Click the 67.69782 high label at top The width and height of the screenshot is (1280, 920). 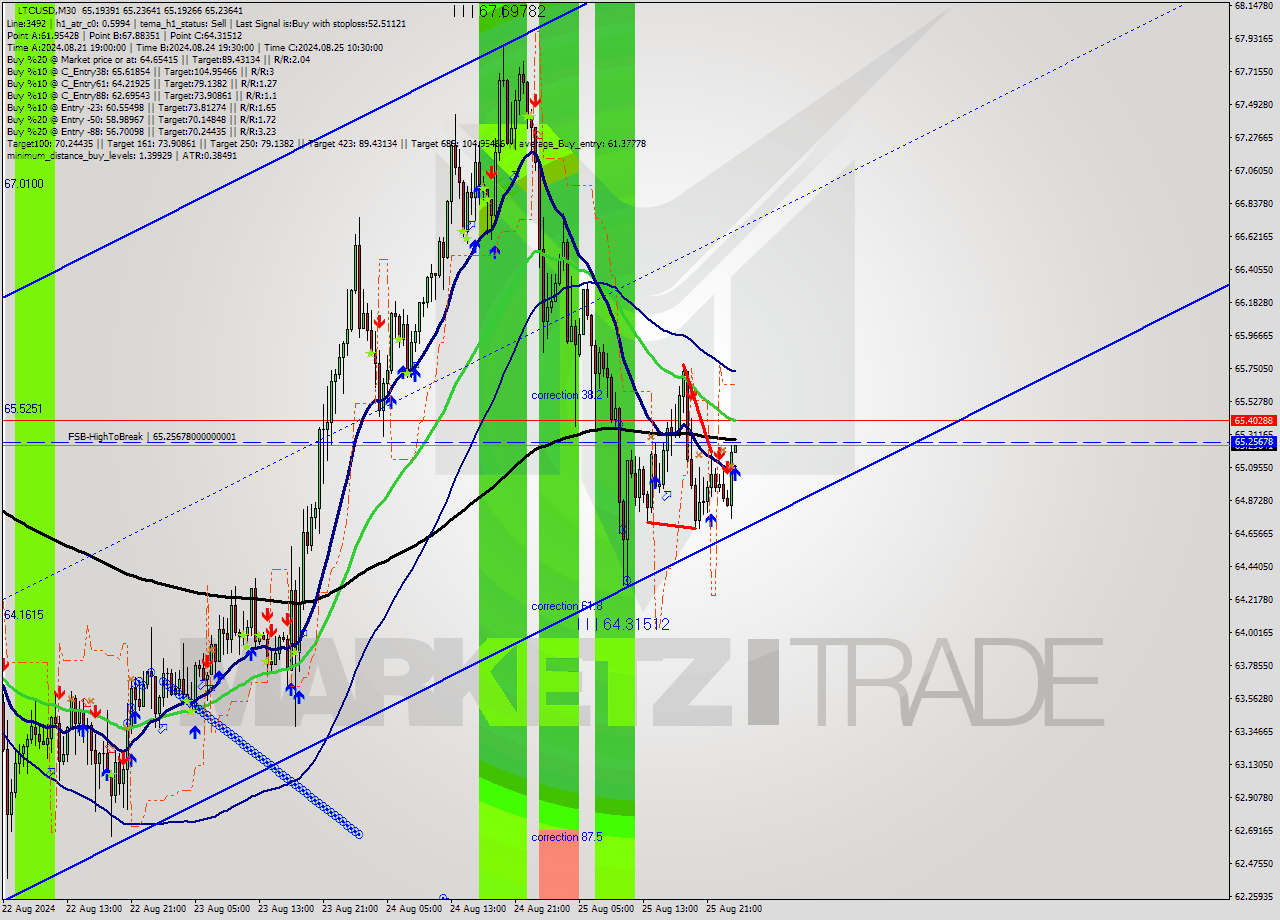click(499, 11)
